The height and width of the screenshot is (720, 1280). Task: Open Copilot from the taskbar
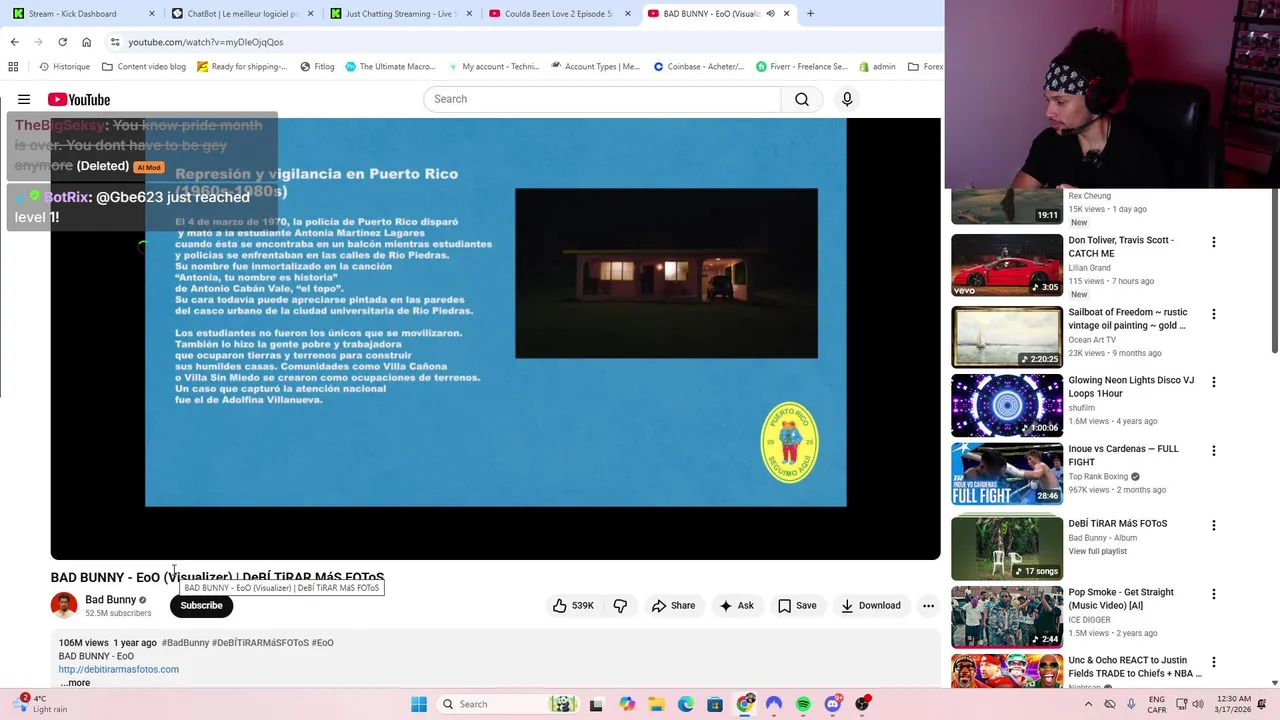[627, 704]
